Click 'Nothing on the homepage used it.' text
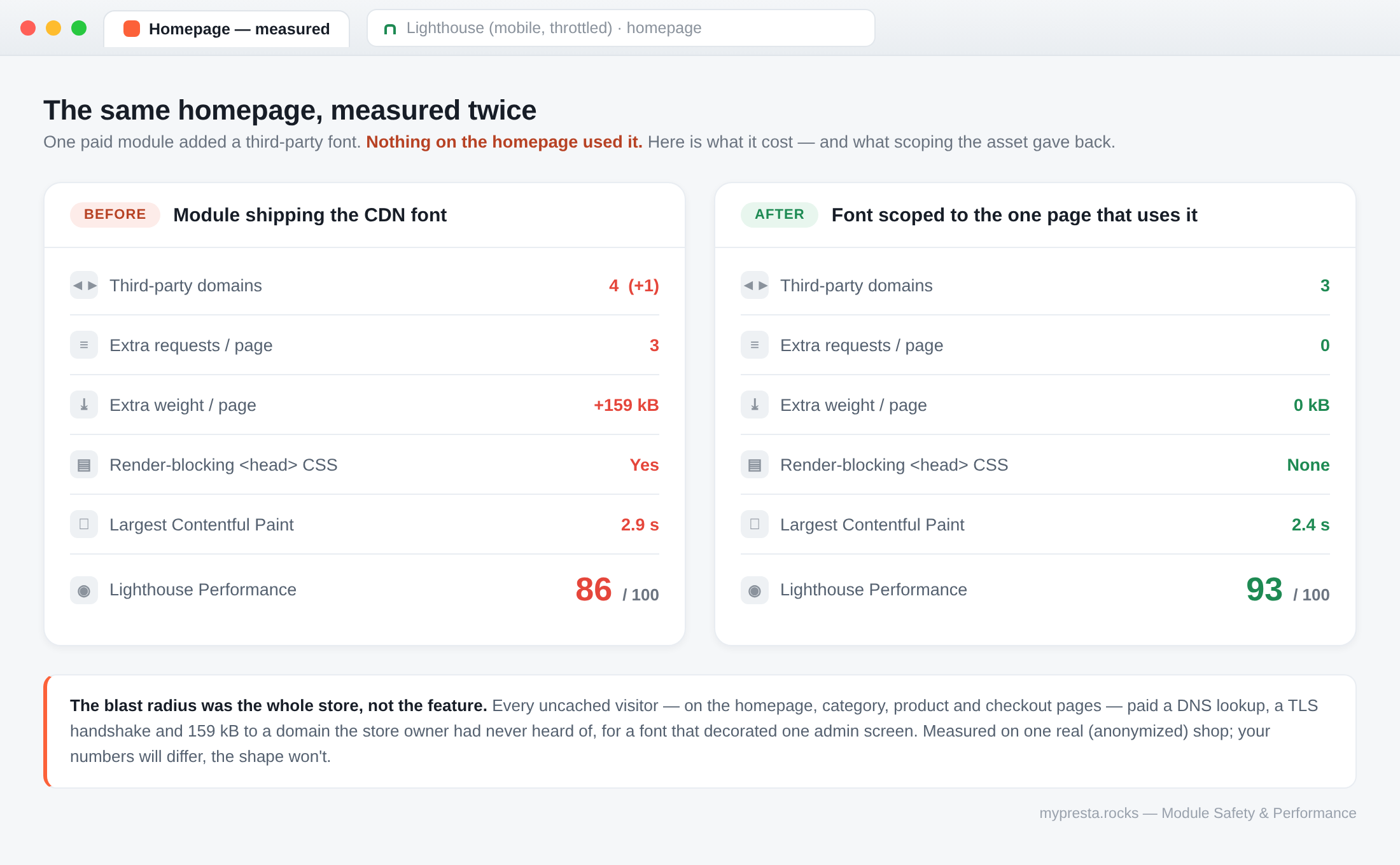Image resolution: width=1400 pixels, height=865 pixels. [504, 142]
